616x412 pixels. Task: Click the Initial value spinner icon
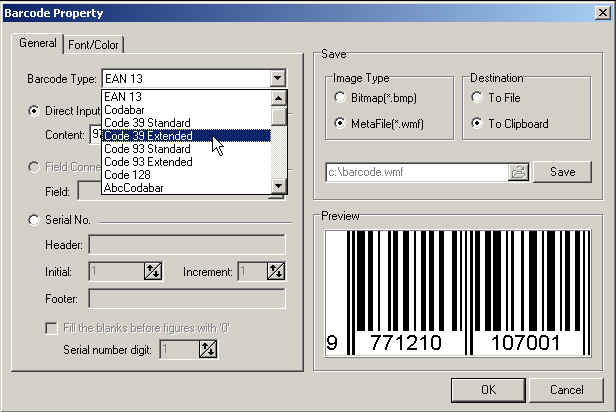point(153,271)
